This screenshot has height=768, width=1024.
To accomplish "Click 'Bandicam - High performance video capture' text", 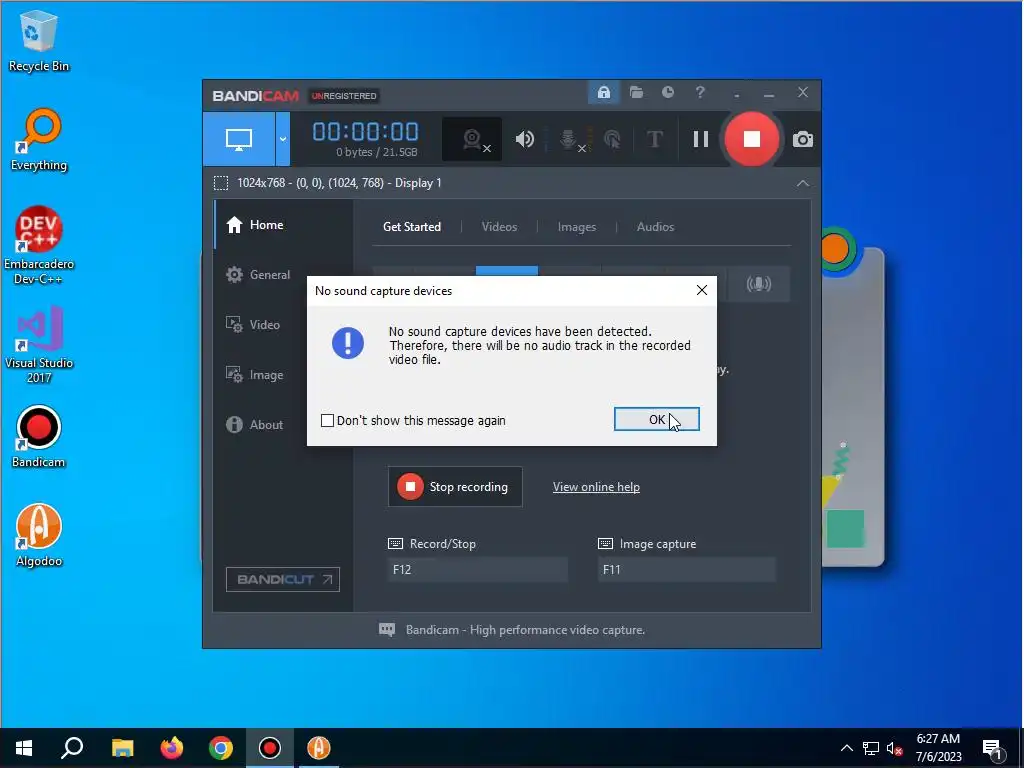I will click(525, 630).
